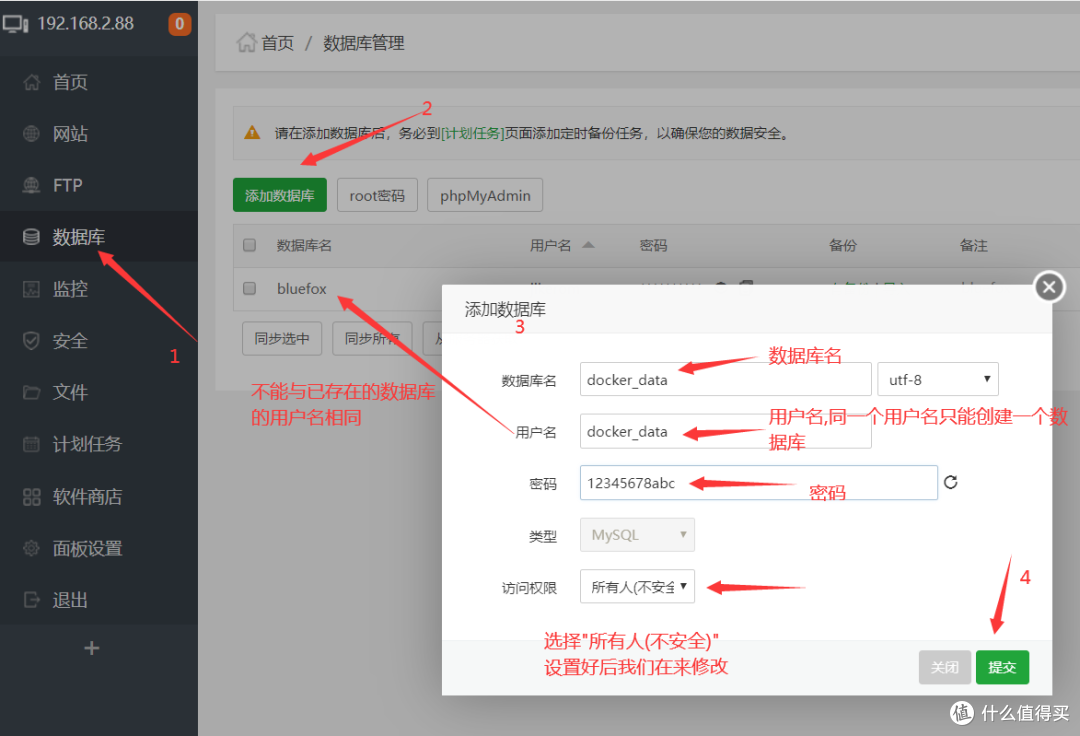Screen dimensions: 1080x736
Task: Close the 添加数据库 dialog with X
Action: click(x=1049, y=286)
